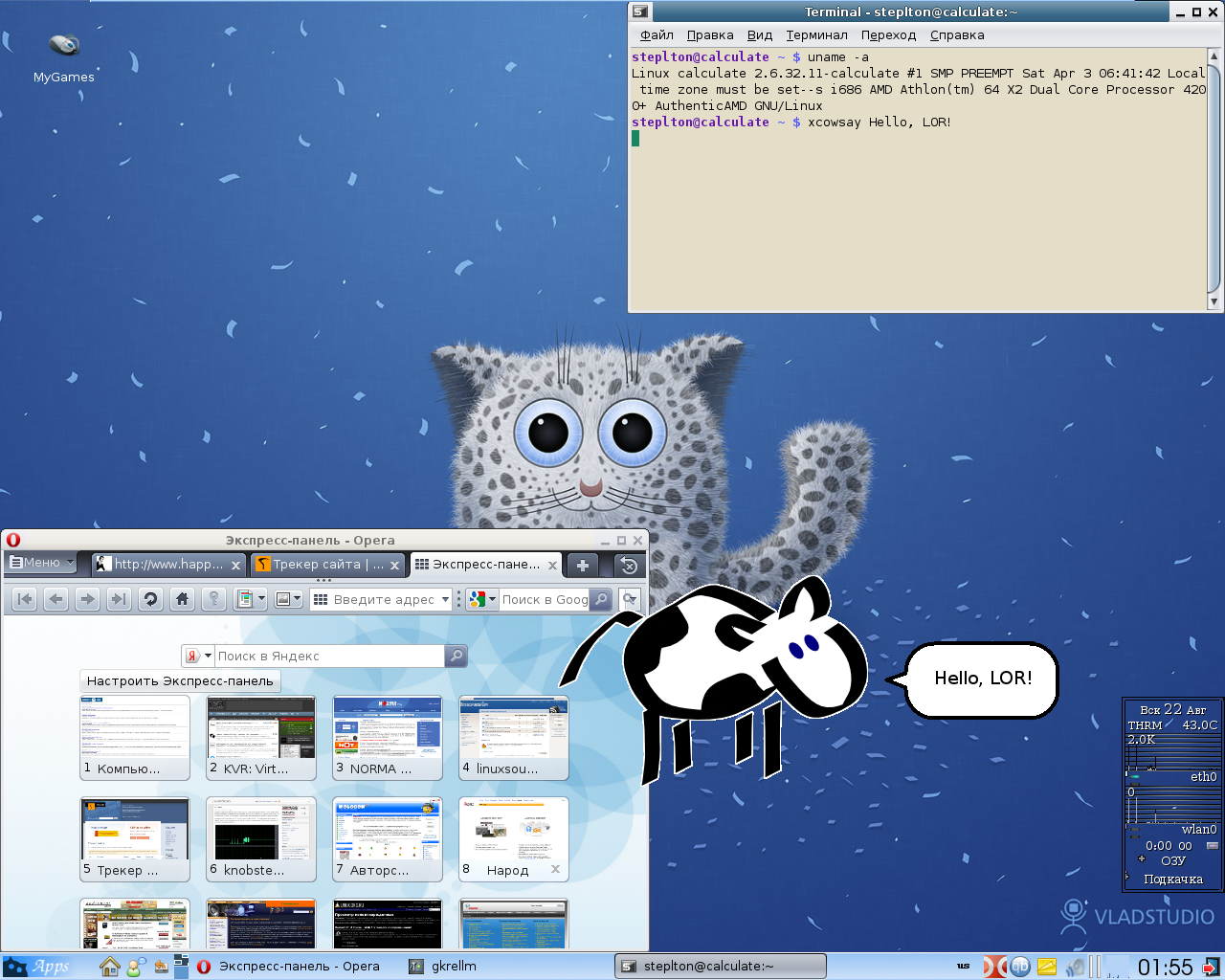The width and height of the screenshot is (1225, 980).
Task: Click the Поиск в Яндекс field
Action: pos(329,656)
